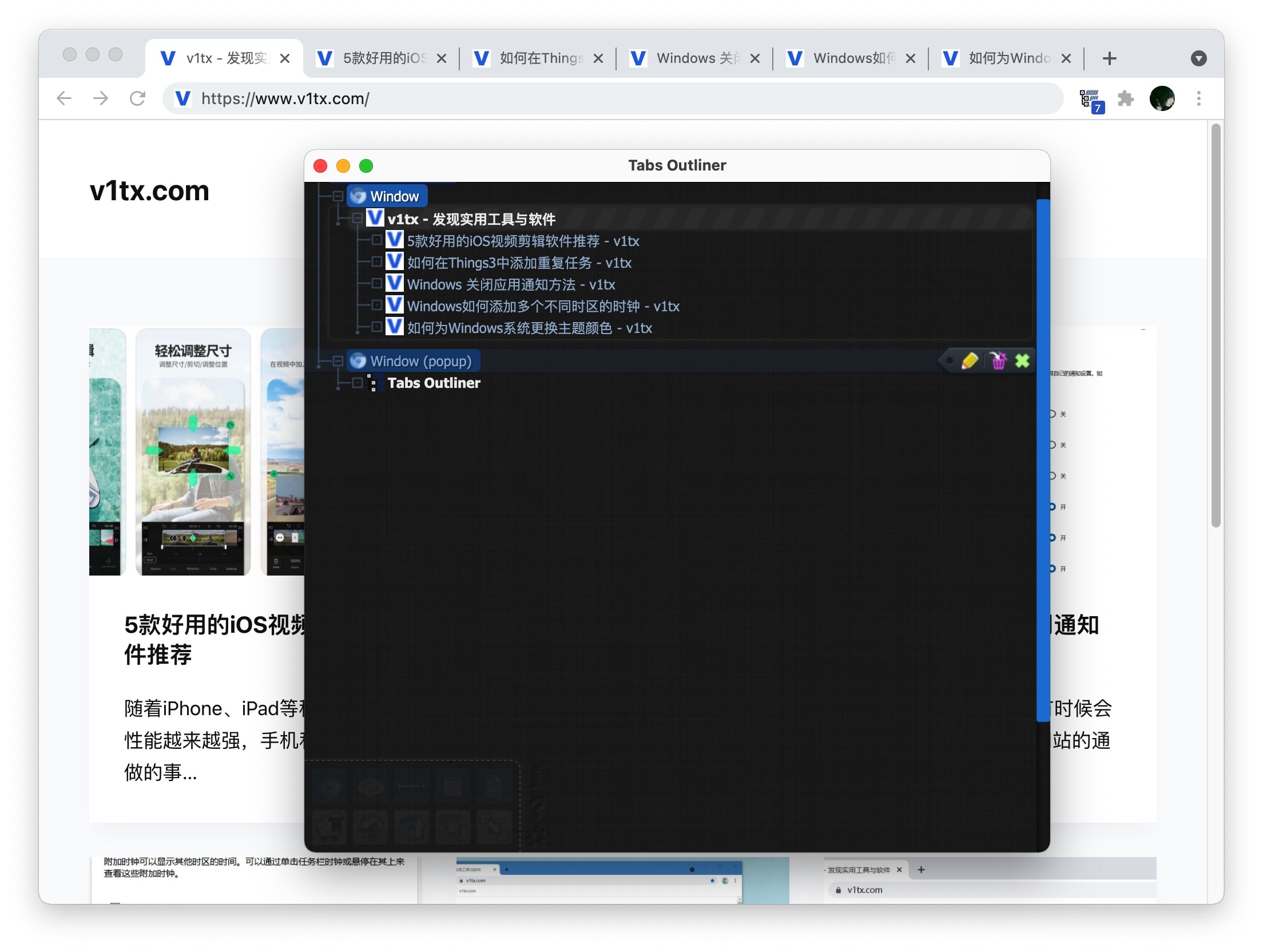Viewport: 1263px width, 952px height.
Task: Click the Chrome profile avatar
Action: click(x=1162, y=99)
